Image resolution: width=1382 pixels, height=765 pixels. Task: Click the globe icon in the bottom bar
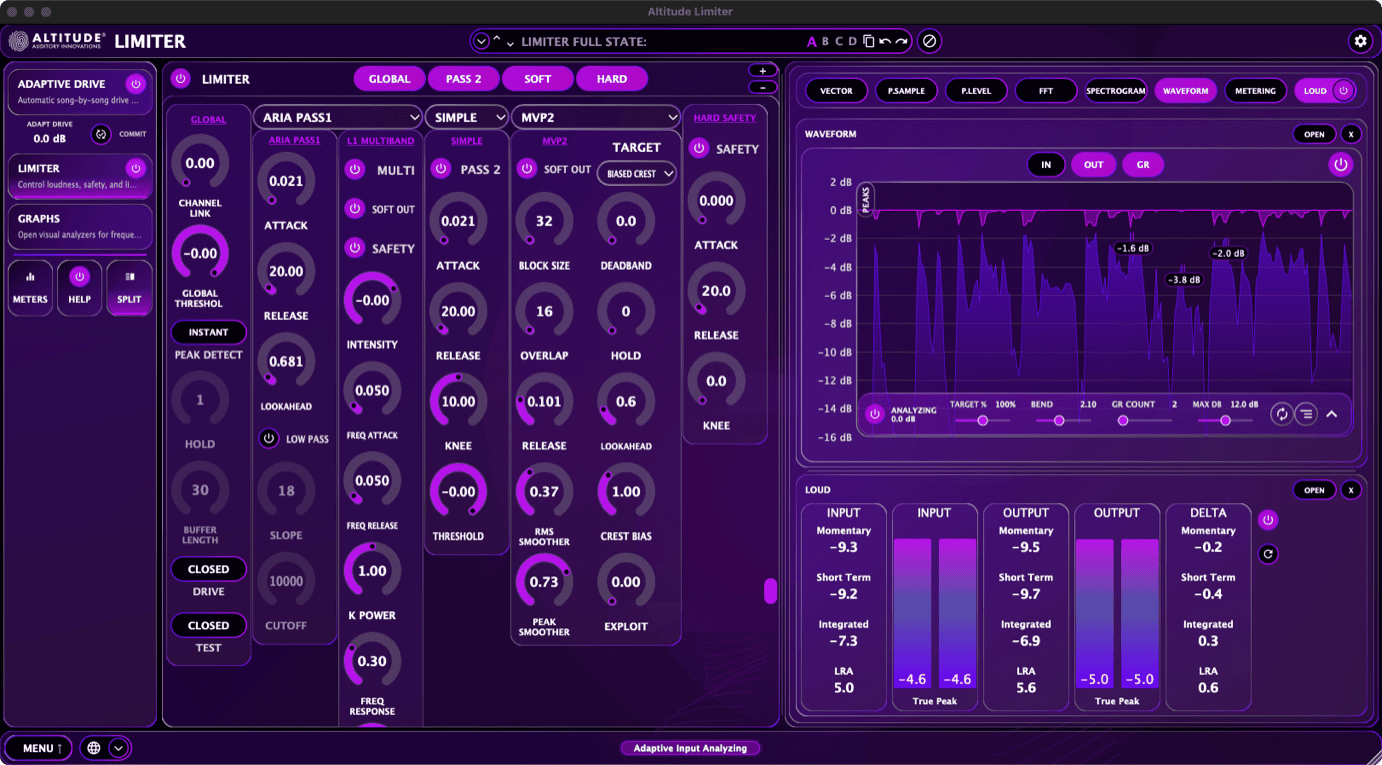pos(94,748)
